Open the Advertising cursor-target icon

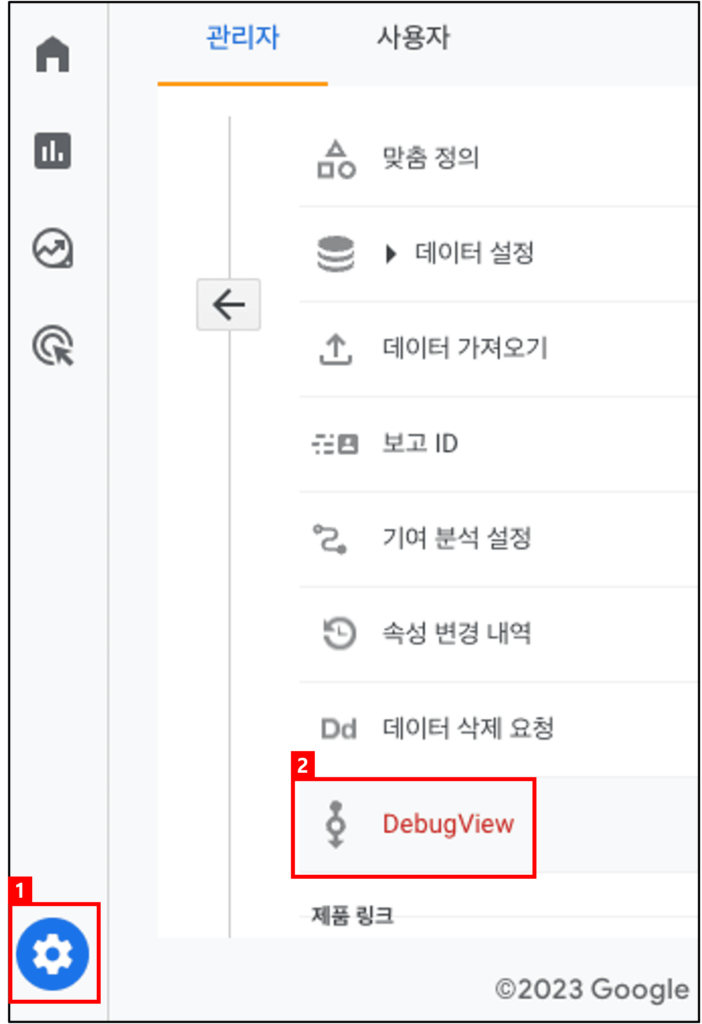click(x=54, y=345)
